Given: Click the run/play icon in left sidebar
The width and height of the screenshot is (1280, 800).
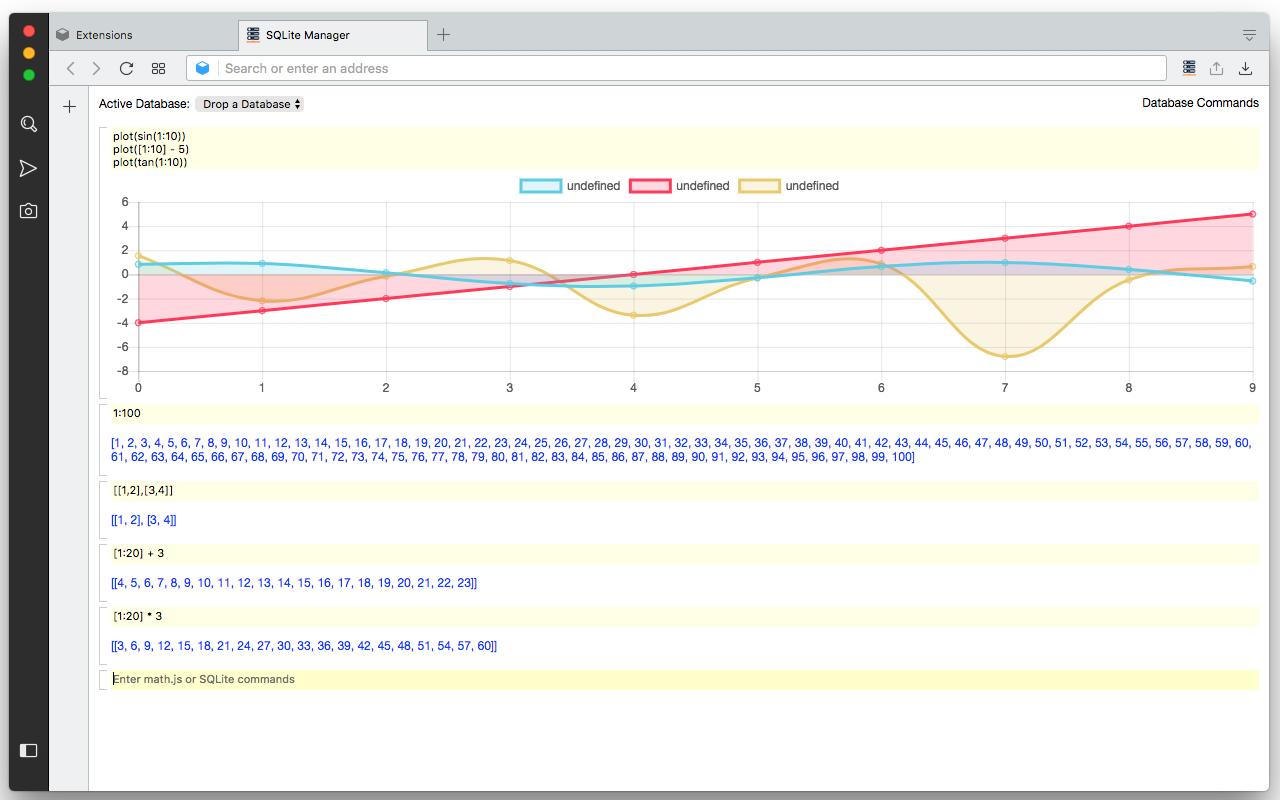Looking at the screenshot, I should pos(28,168).
